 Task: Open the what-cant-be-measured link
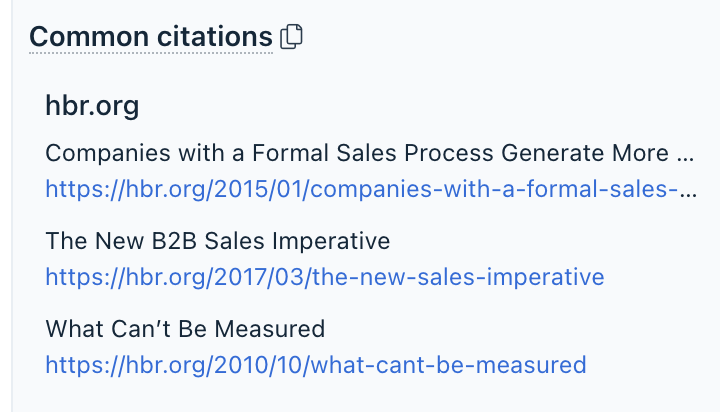316,364
